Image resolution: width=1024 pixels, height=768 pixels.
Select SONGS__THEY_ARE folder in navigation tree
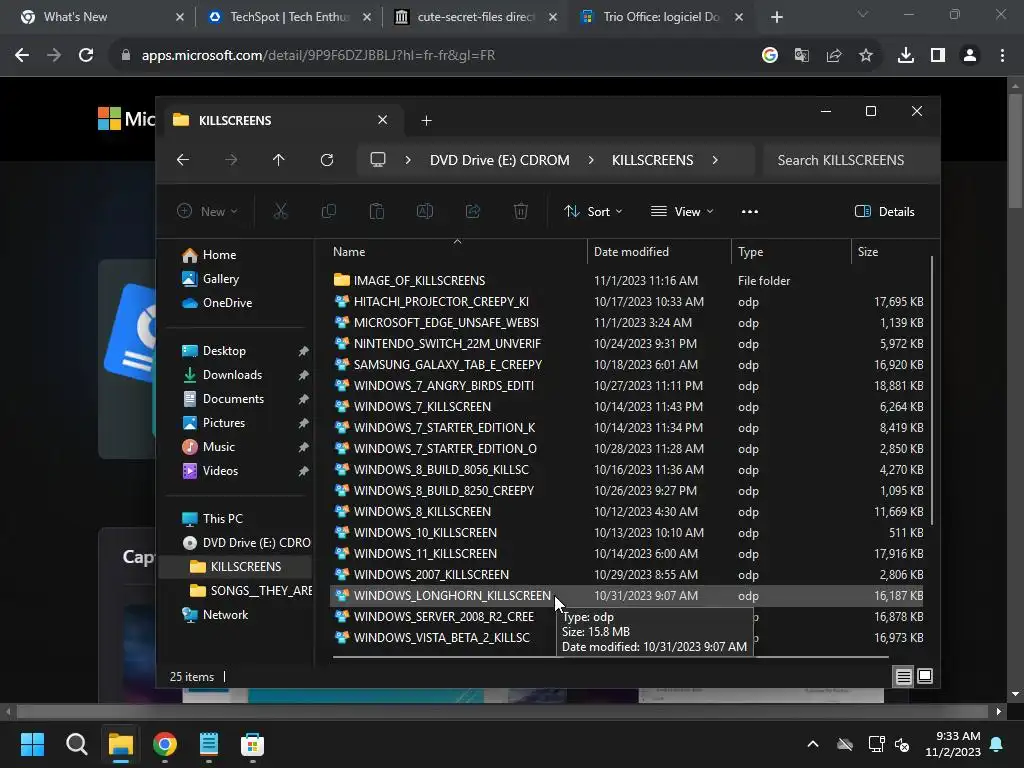point(235,591)
